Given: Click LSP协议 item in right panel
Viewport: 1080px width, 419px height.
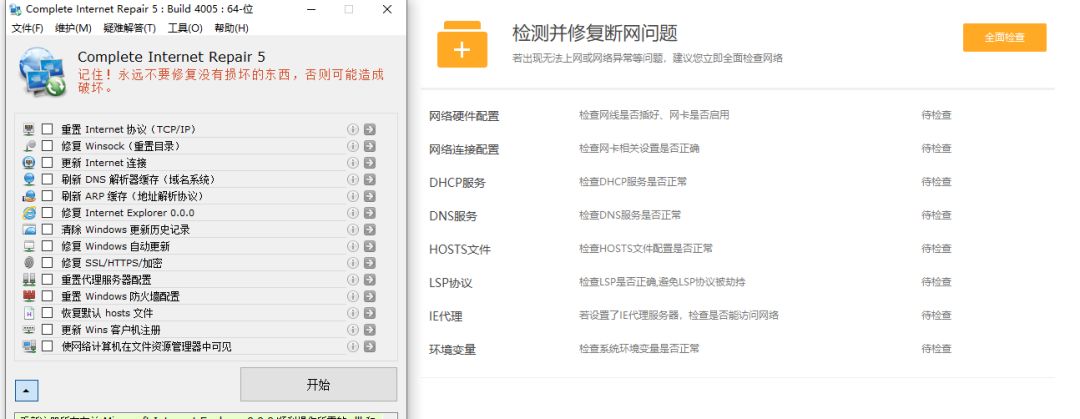Looking at the screenshot, I should pos(450,283).
